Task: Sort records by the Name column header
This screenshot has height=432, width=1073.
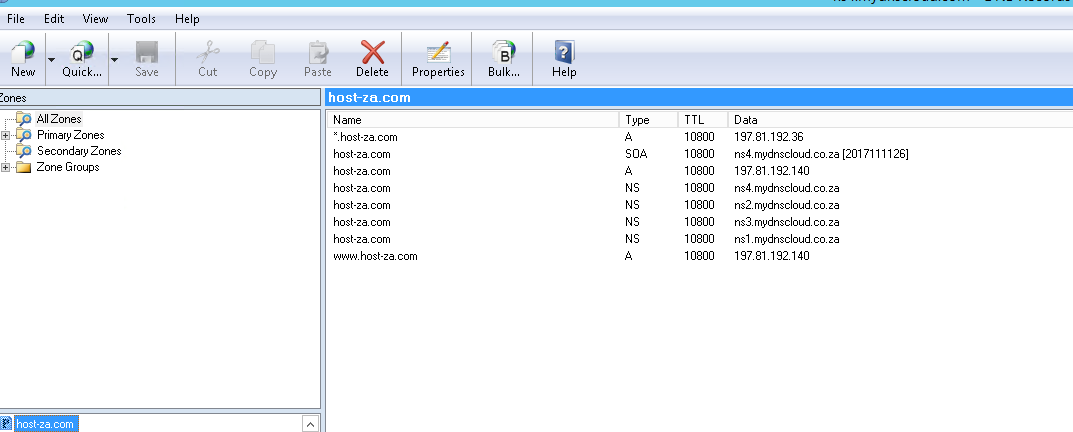Action: pyautogui.click(x=473, y=120)
